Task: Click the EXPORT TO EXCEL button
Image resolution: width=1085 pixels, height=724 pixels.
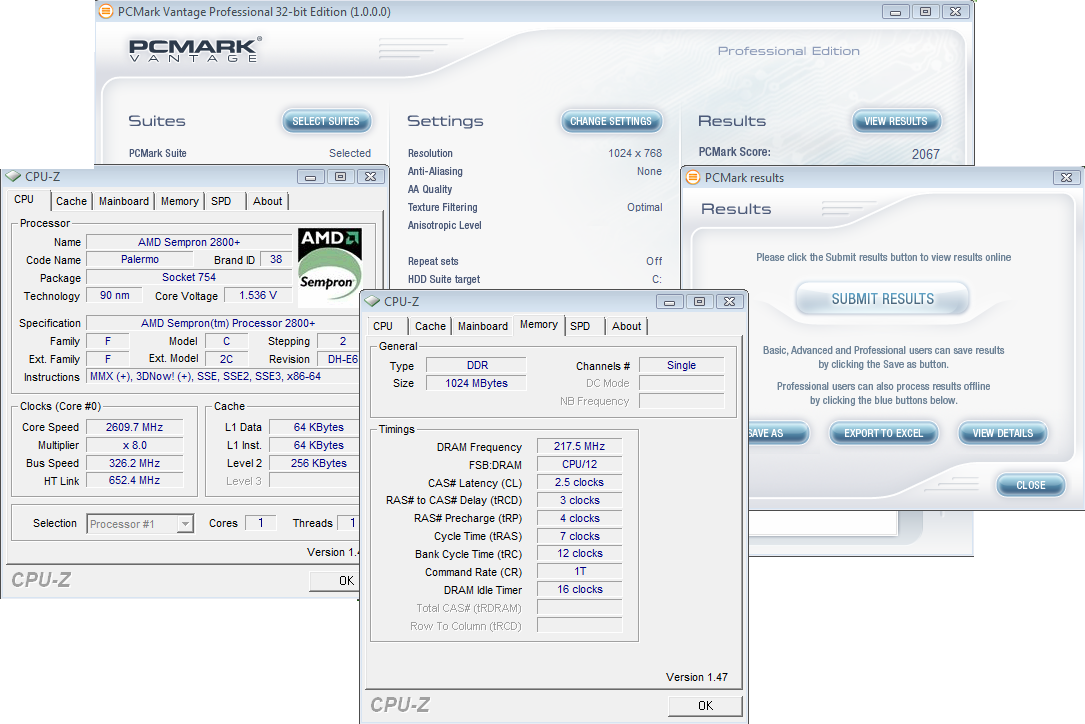Action: tap(884, 433)
